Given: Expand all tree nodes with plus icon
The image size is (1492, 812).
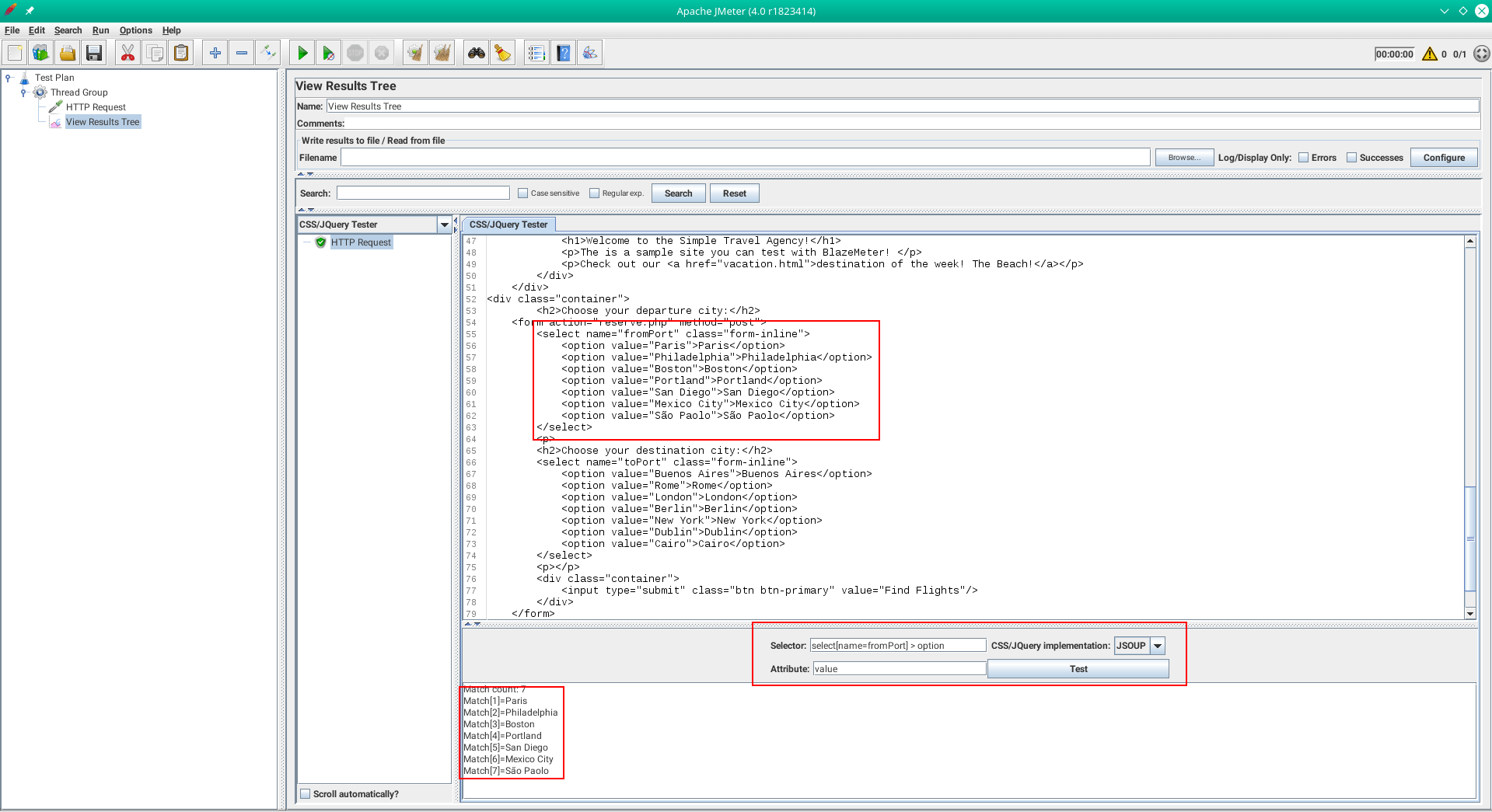Looking at the screenshot, I should point(215,53).
